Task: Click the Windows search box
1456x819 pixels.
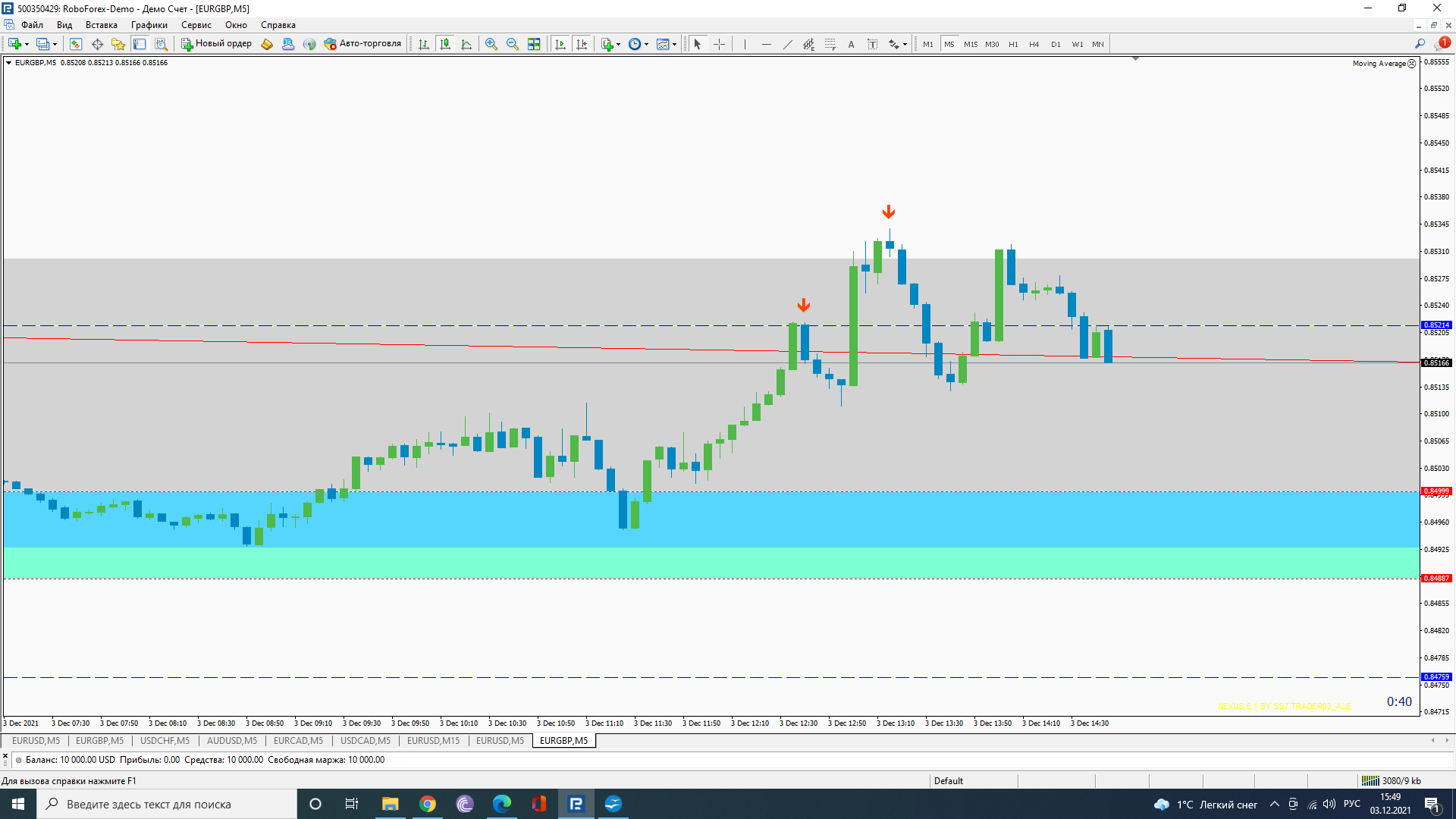Action: click(x=167, y=804)
